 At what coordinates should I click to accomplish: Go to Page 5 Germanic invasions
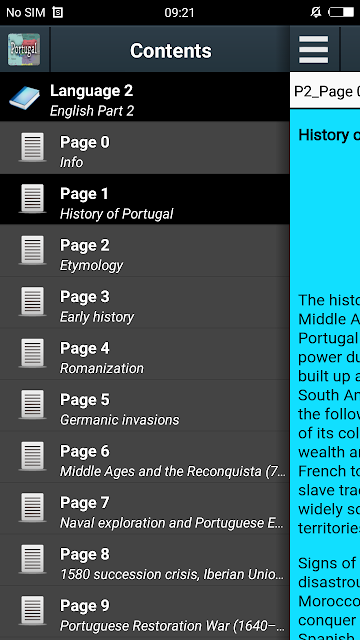(x=145, y=405)
